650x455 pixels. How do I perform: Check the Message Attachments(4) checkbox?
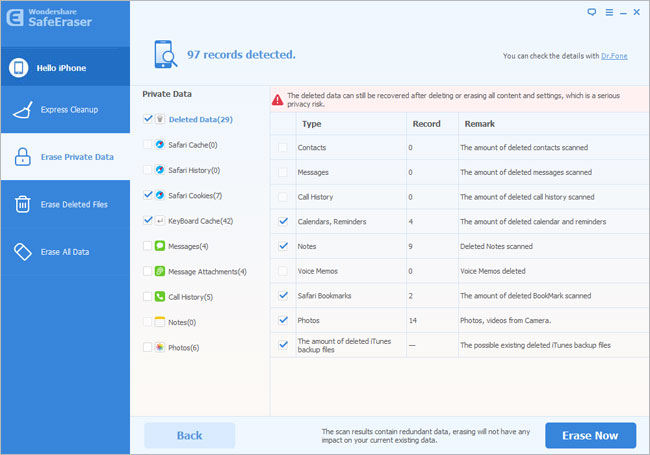click(147, 271)
